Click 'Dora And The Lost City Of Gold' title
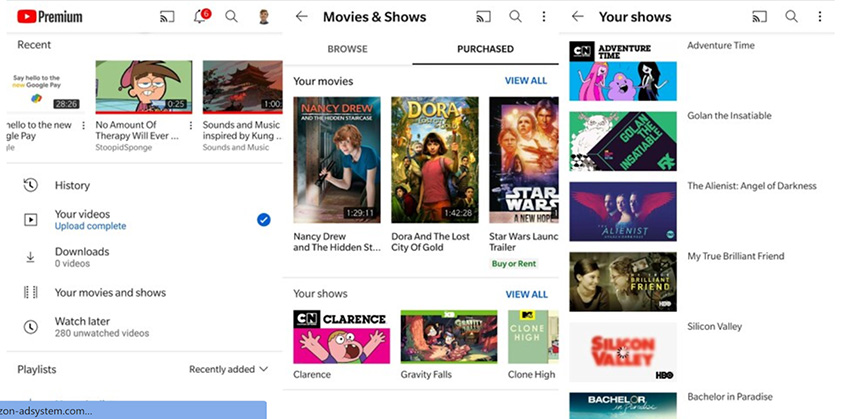The width and height of the screenshot is (855, 419). 430,242
